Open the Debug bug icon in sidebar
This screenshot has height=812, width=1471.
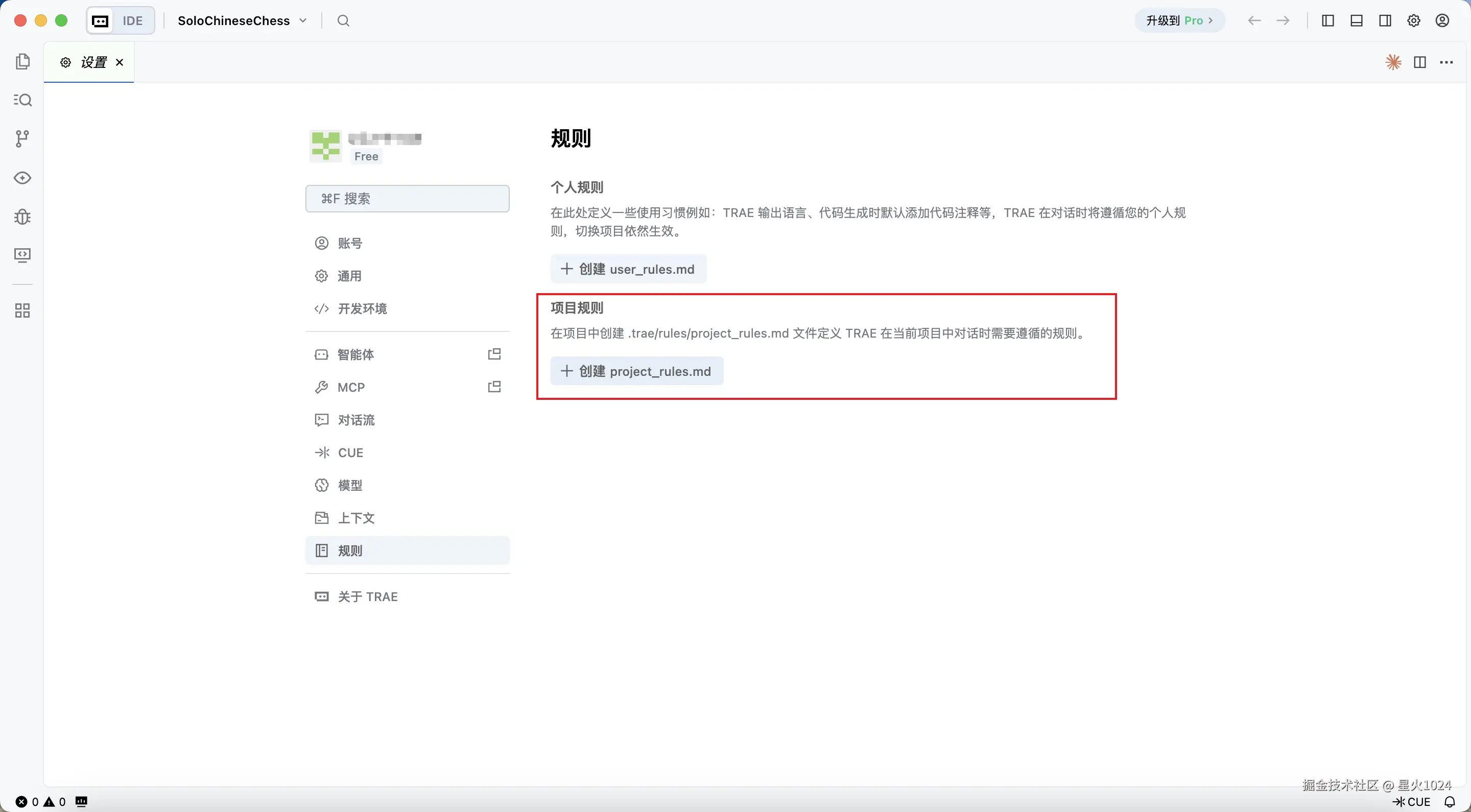[22, 217]
